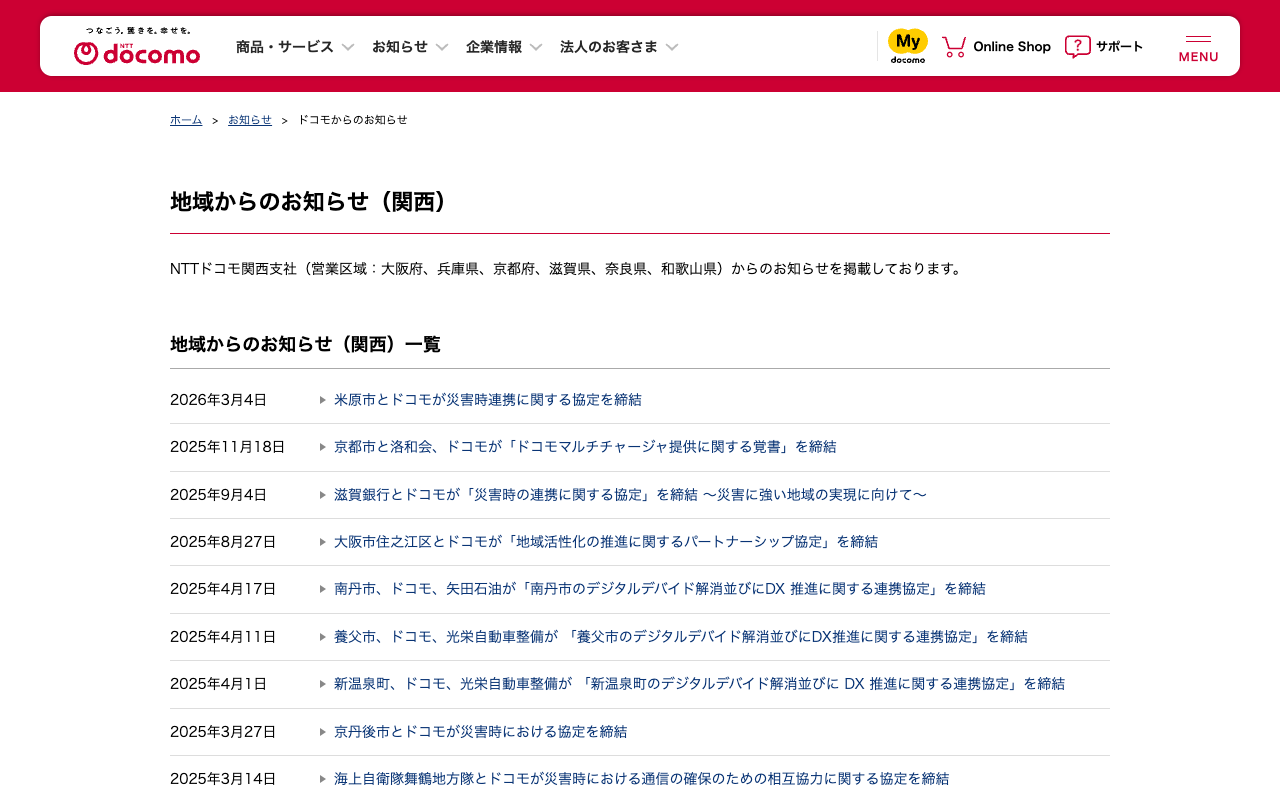Viewport: 1280px width, 800px height.
Task: Open the 京丹後市とドコモ disaster agreement article
Action: (x=481, y=732)
